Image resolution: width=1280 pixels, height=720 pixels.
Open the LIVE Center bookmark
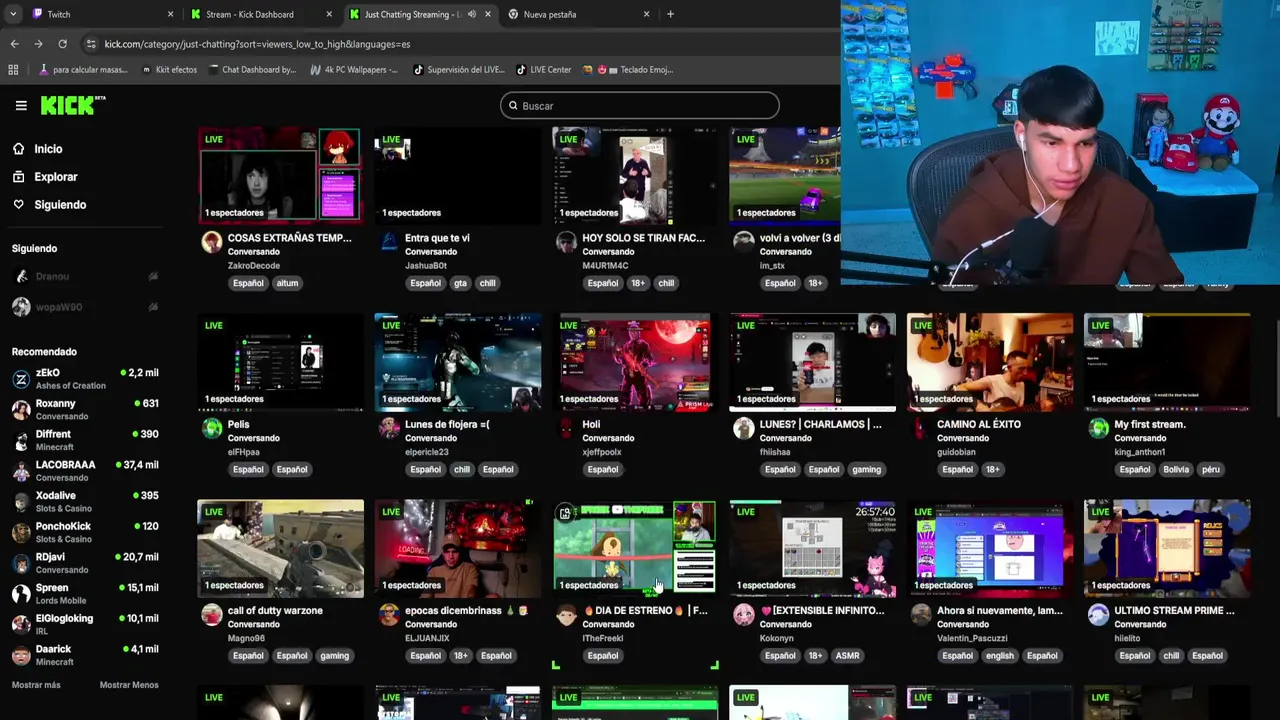pyautogui.click(x=543, y=70)
